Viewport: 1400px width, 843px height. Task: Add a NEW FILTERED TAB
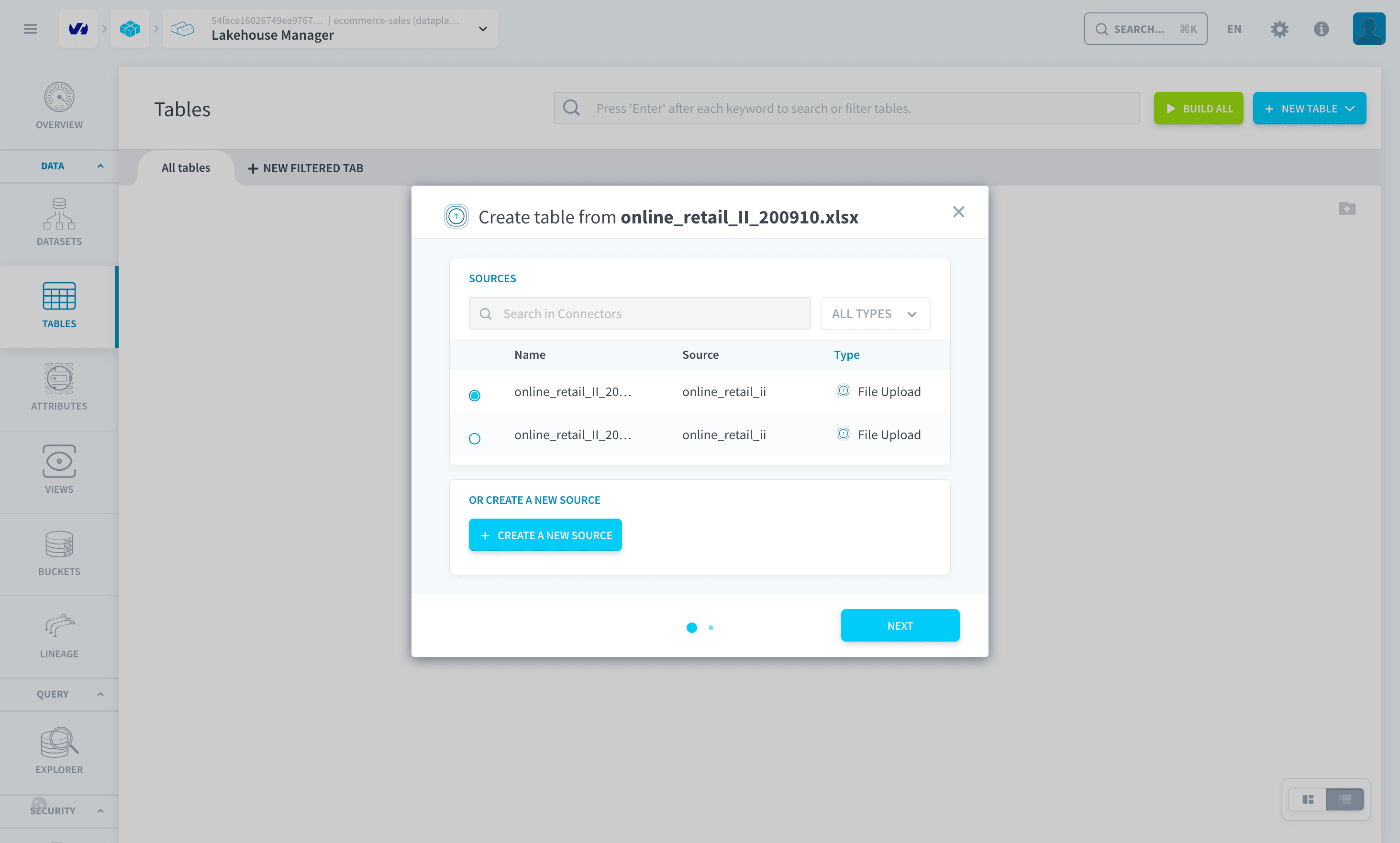coord(306,168)
